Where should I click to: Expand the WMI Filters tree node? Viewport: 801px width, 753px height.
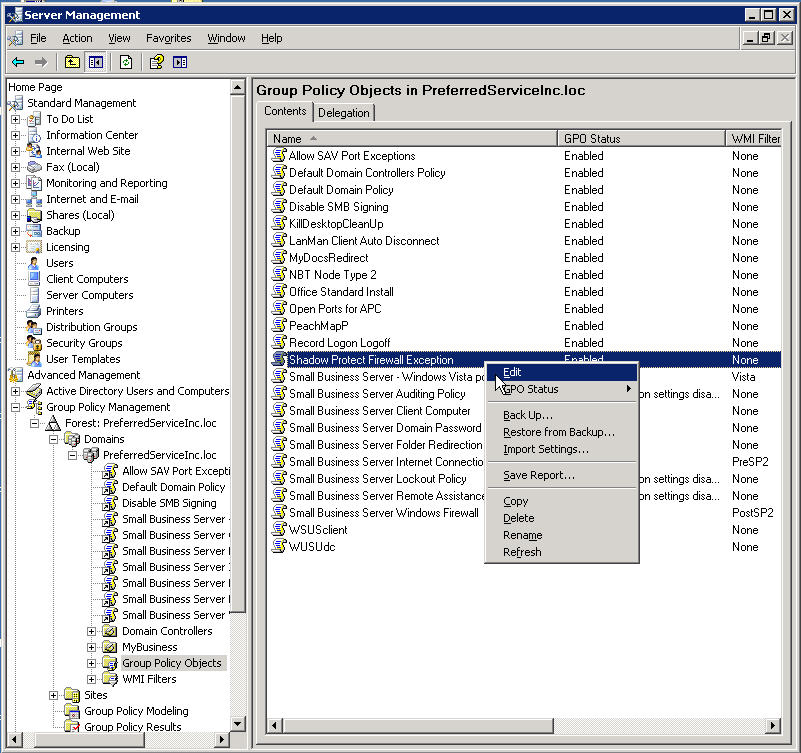click(92, 679)
